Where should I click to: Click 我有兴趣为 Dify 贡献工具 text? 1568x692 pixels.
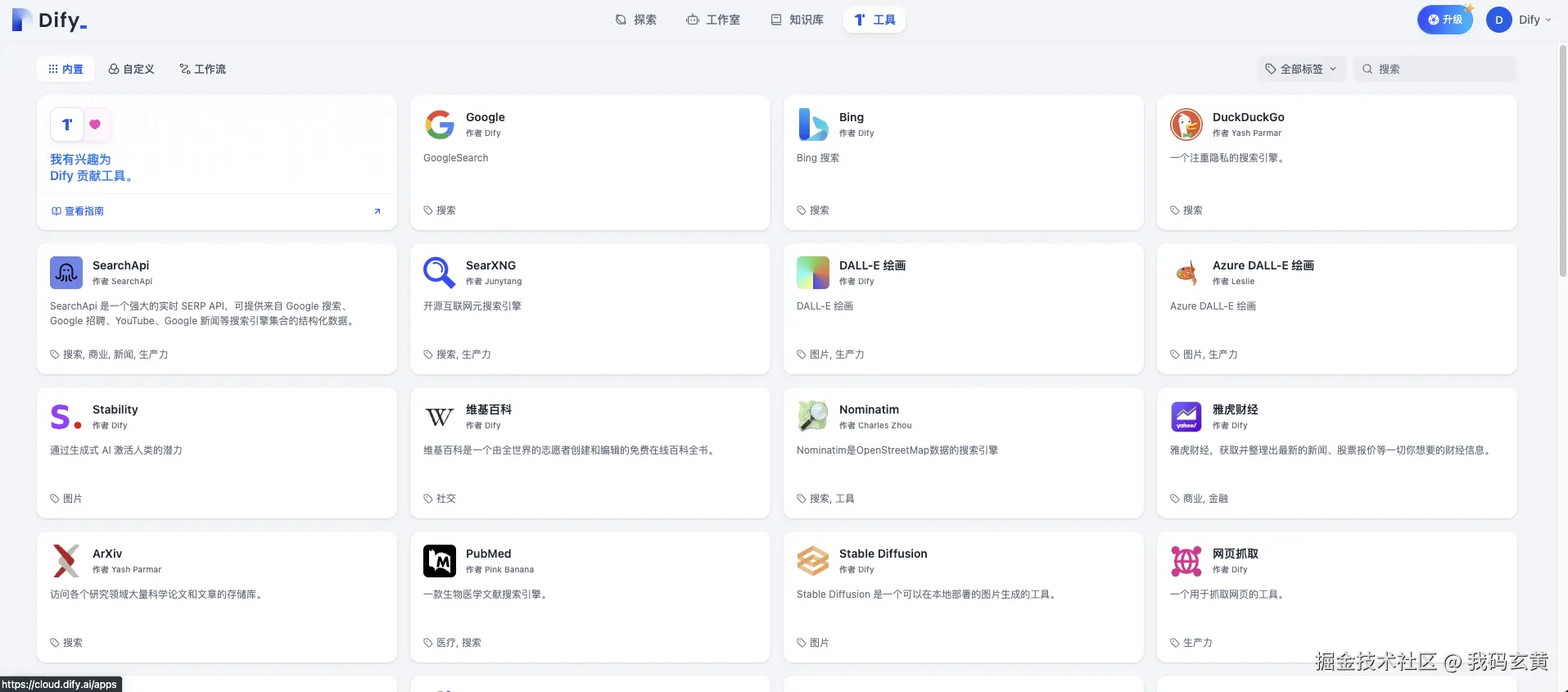(x=91, y=167)
